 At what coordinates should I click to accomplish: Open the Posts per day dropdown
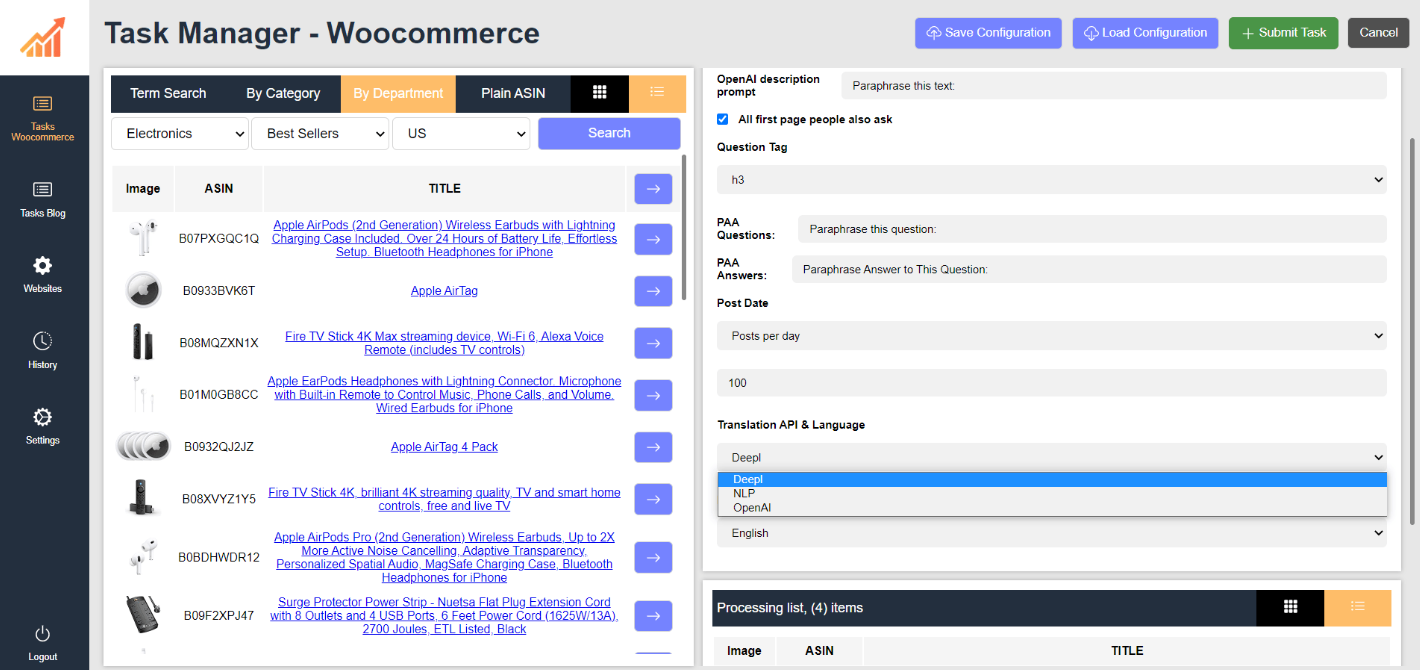pyautogui.click(x=1052, y=336)
